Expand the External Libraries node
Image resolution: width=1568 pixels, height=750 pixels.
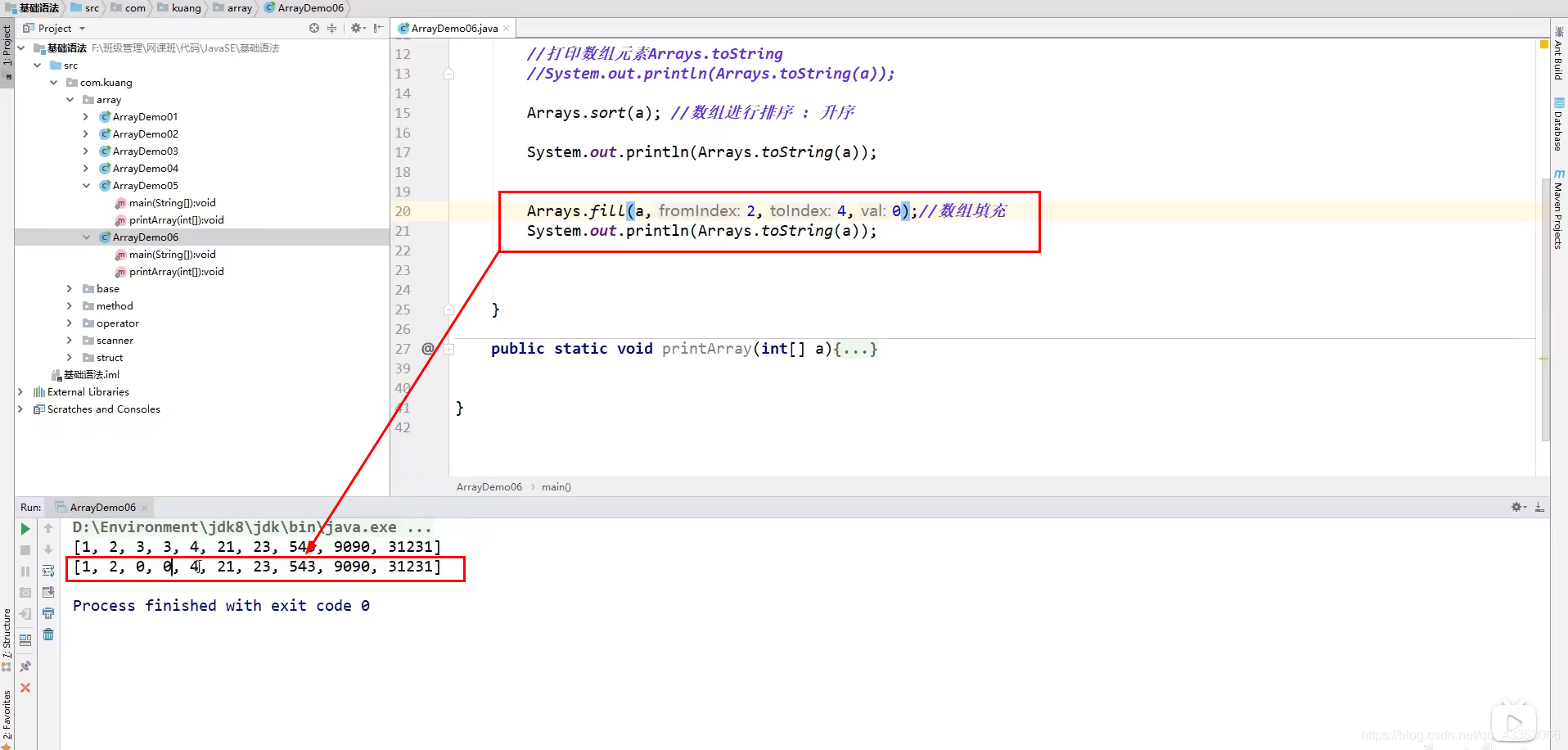click(x=20, y=392)
